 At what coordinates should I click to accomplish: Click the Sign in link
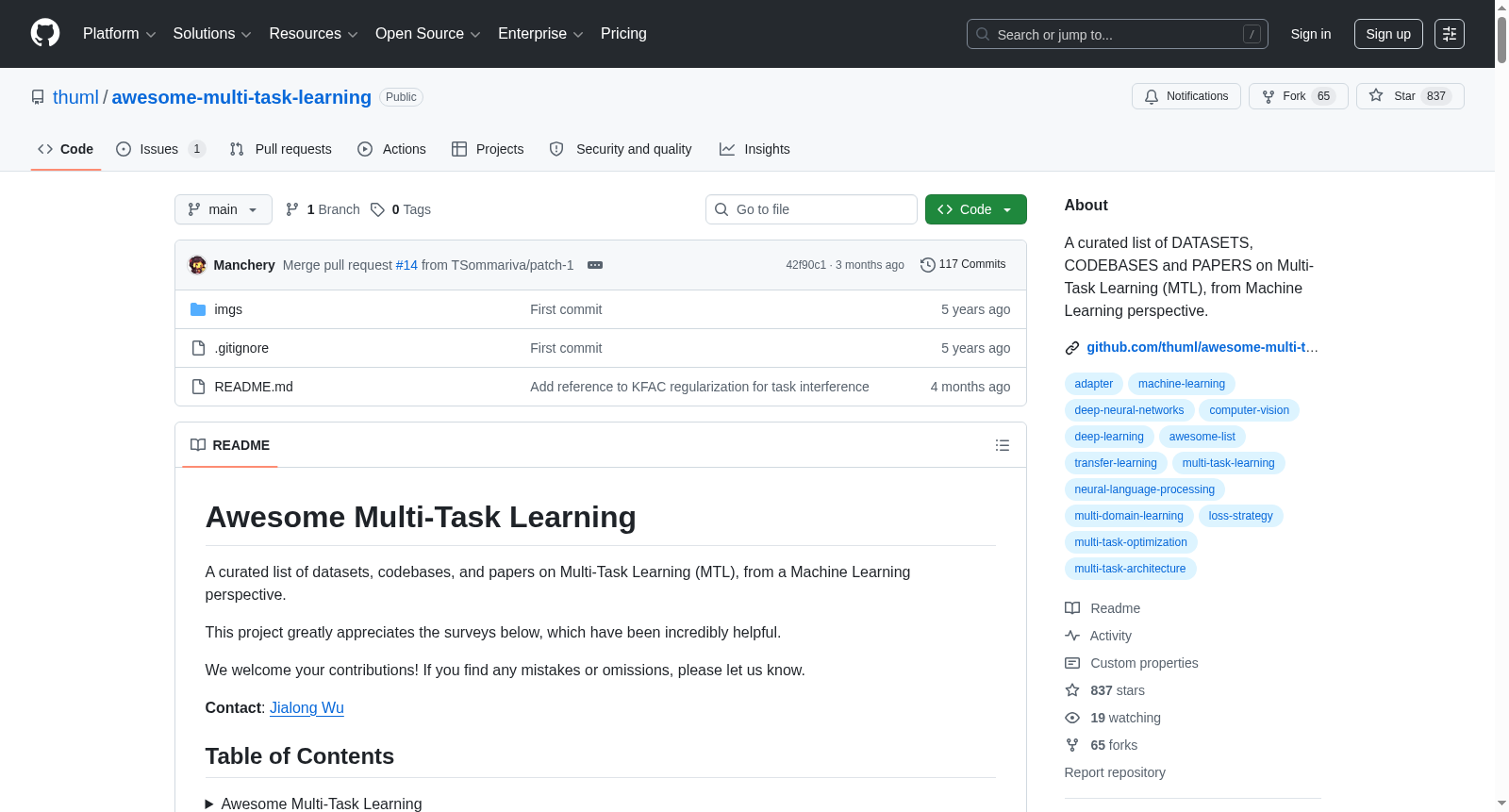click(x=1311, y=34)
